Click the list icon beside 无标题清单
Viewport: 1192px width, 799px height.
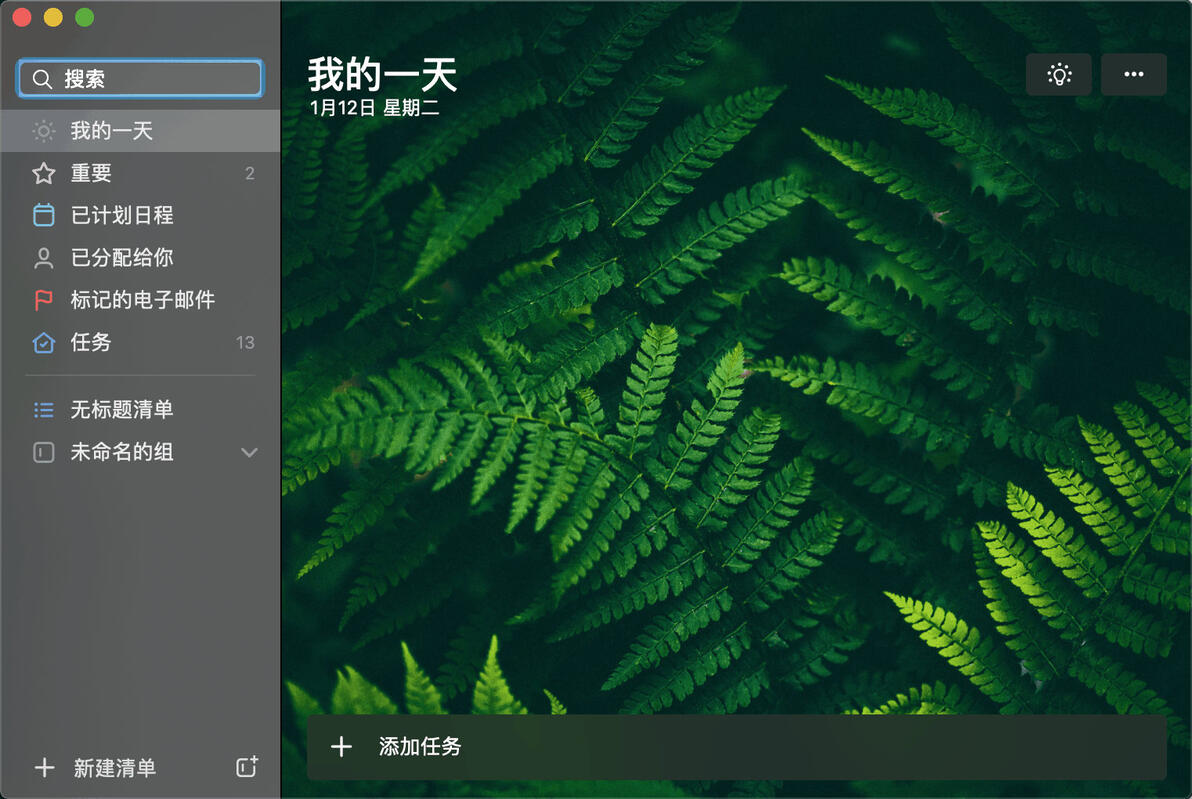pos(43,411)
